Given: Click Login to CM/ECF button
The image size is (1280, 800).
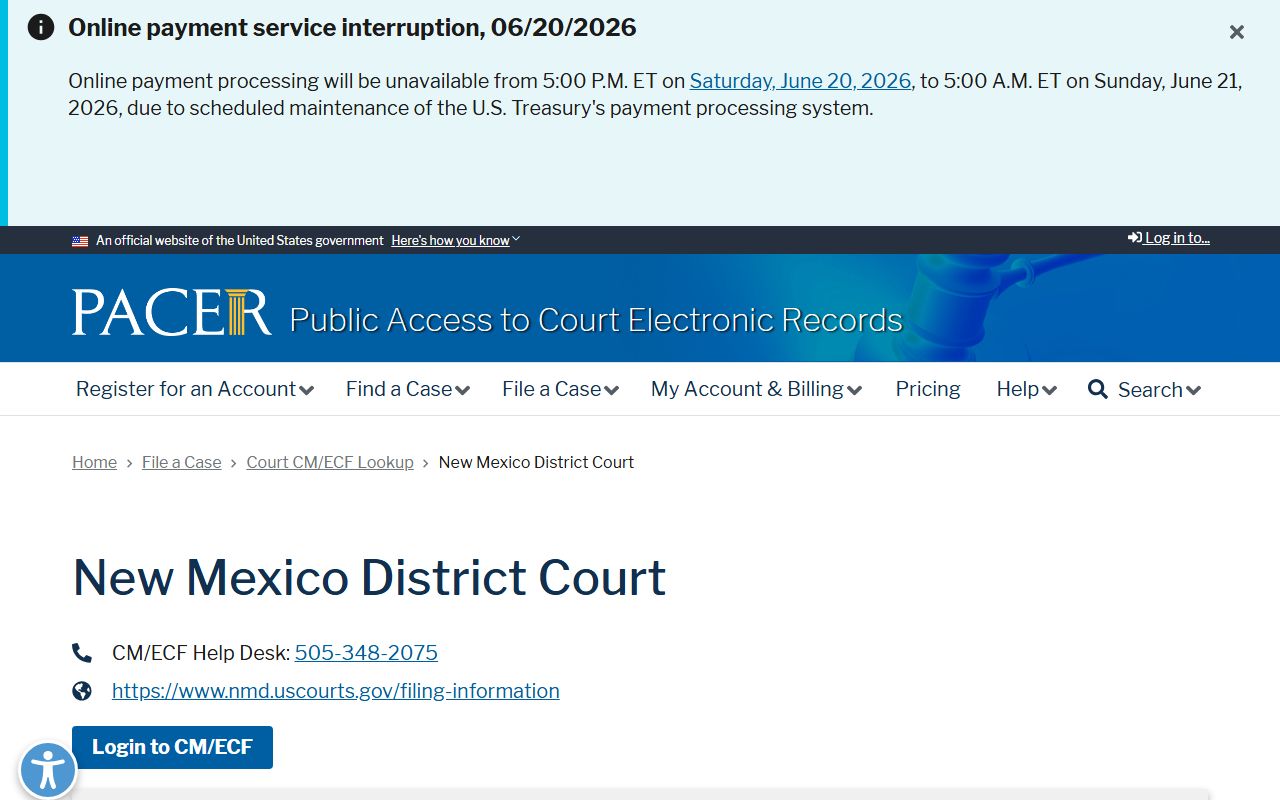Looking at the screenshot, I should click(172, 747).
